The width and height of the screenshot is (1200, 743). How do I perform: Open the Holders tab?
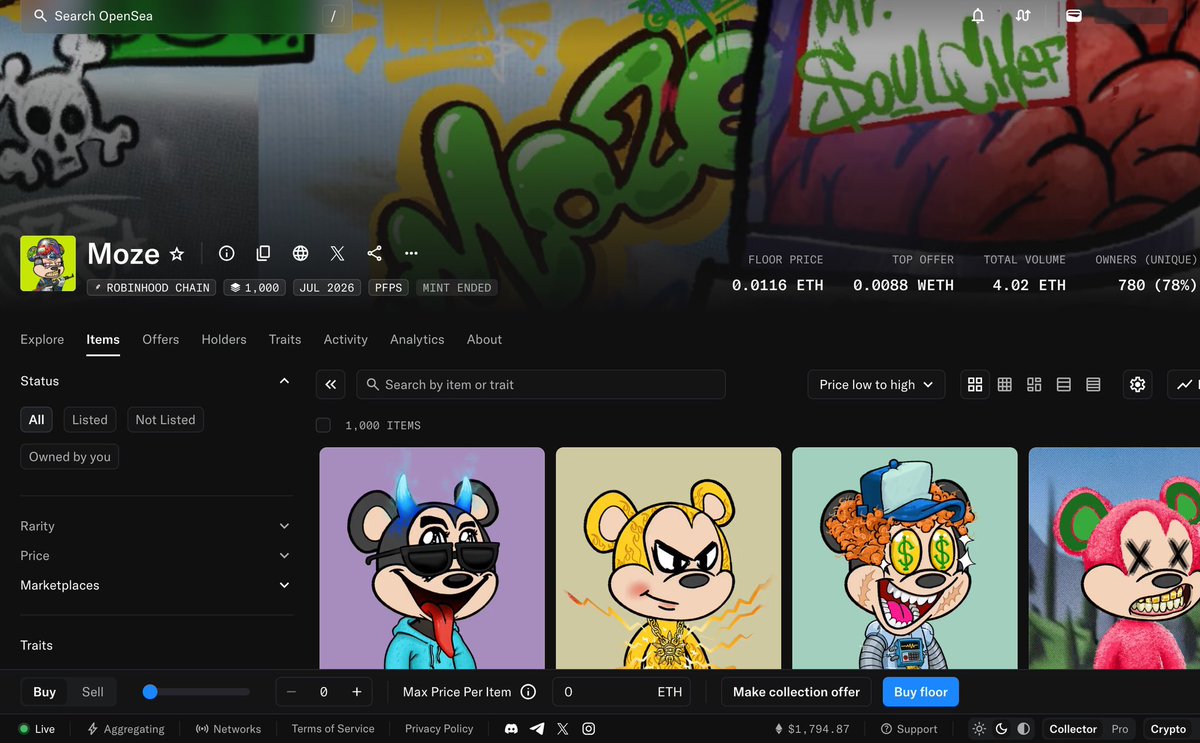224,339
